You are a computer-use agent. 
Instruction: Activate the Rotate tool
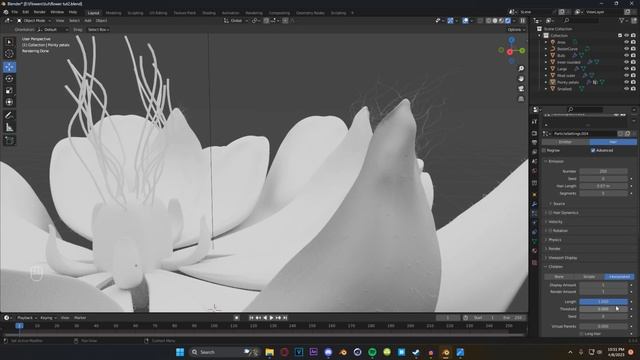pos(9,78)
